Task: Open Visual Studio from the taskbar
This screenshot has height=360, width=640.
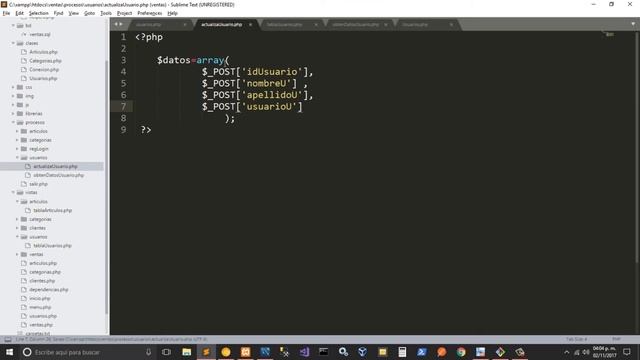Action: [x=304, y=352]
